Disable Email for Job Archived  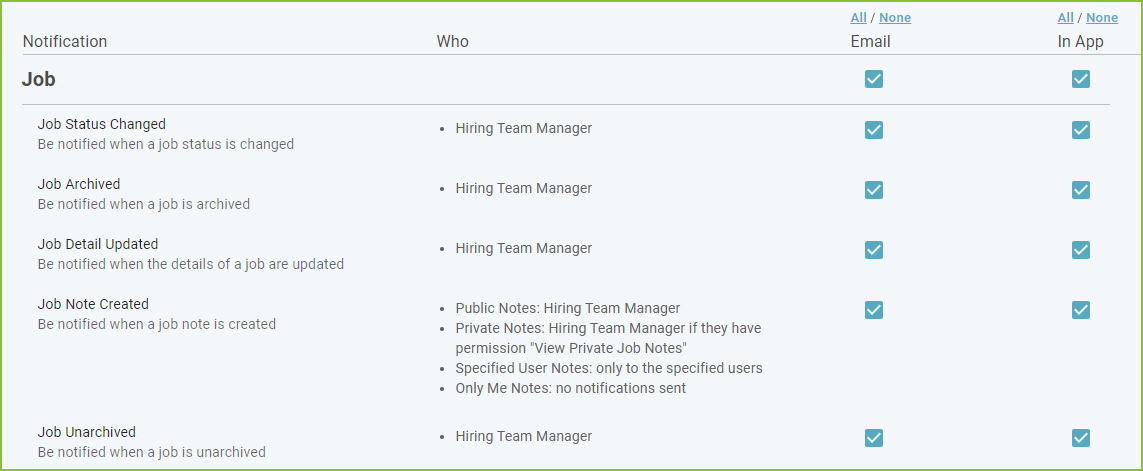tap(873, 190)
